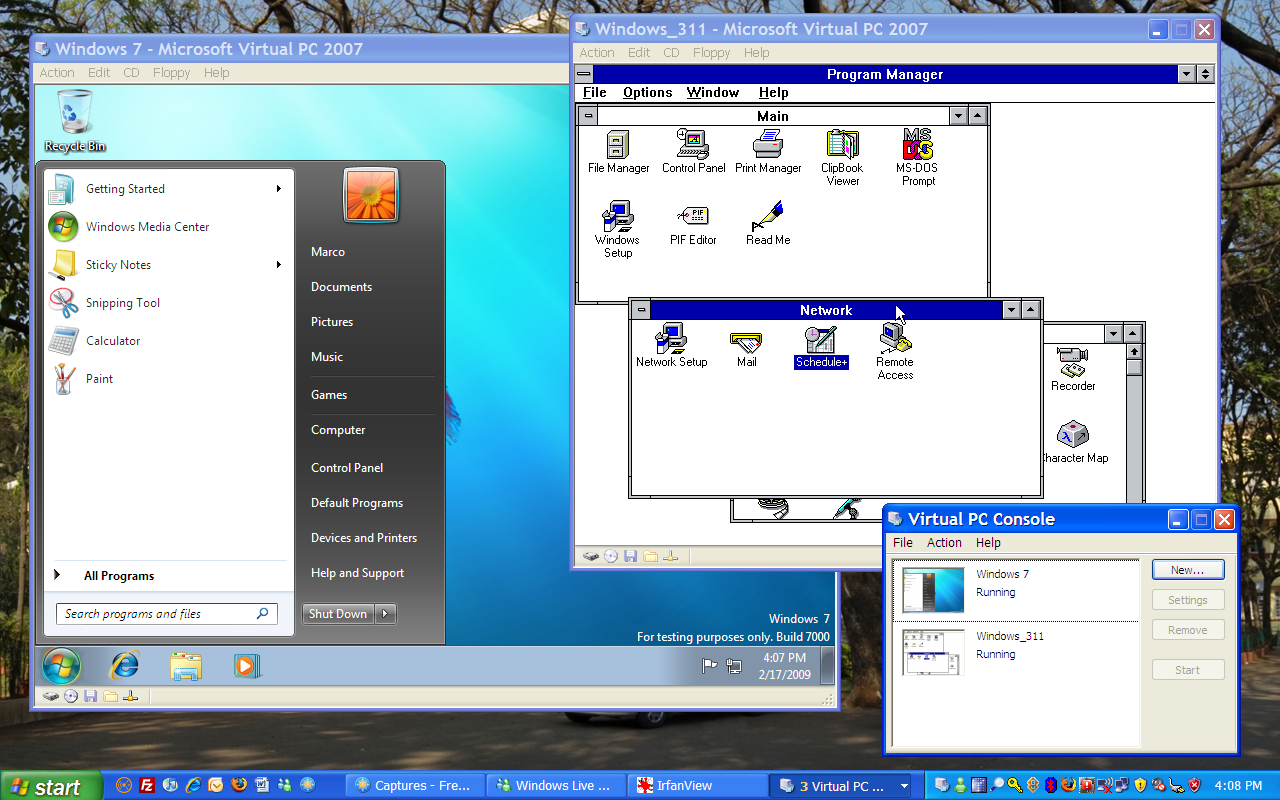This screenshot has height=800, width=1280.
Task: Click the orange flower user picture
Action: coord(371,194)
